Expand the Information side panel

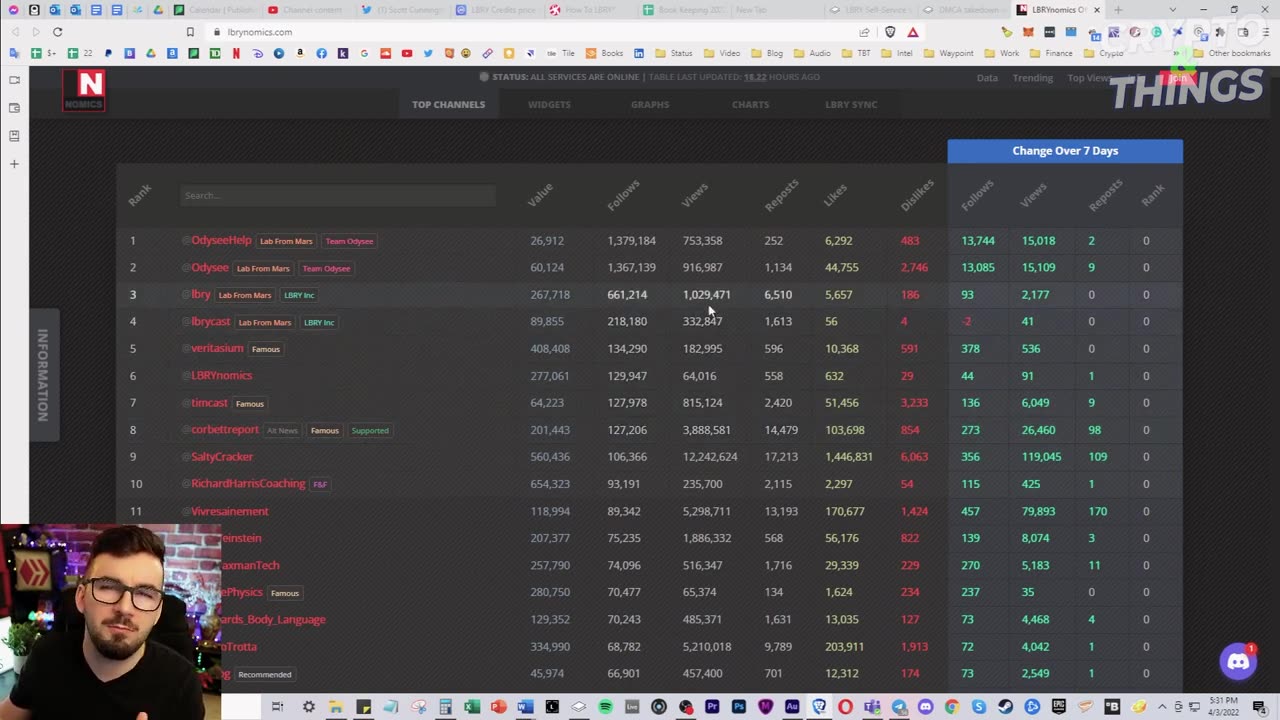(43, 374)
